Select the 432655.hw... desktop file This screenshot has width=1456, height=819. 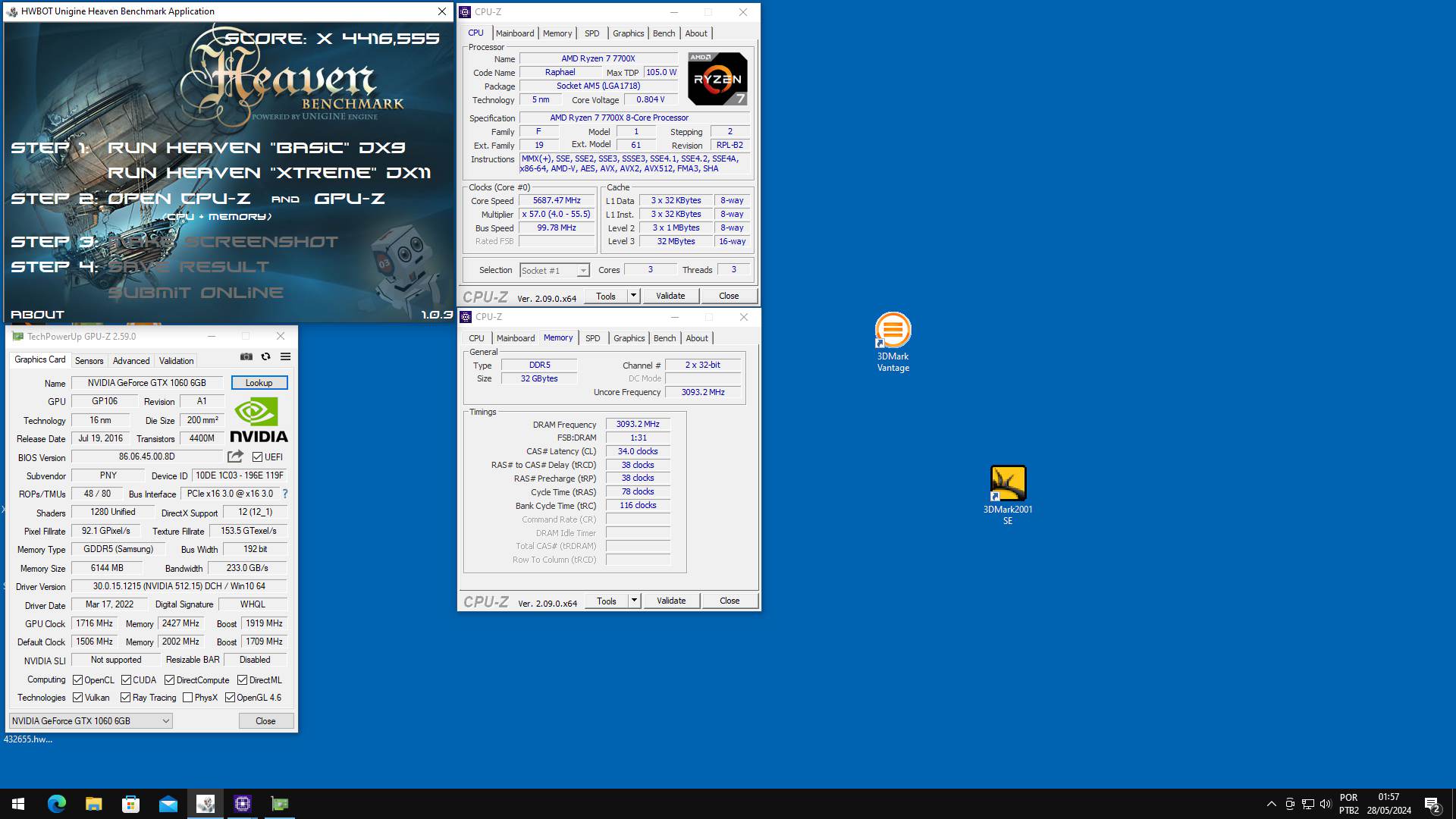pyautogui.click(x=28, y=739)
